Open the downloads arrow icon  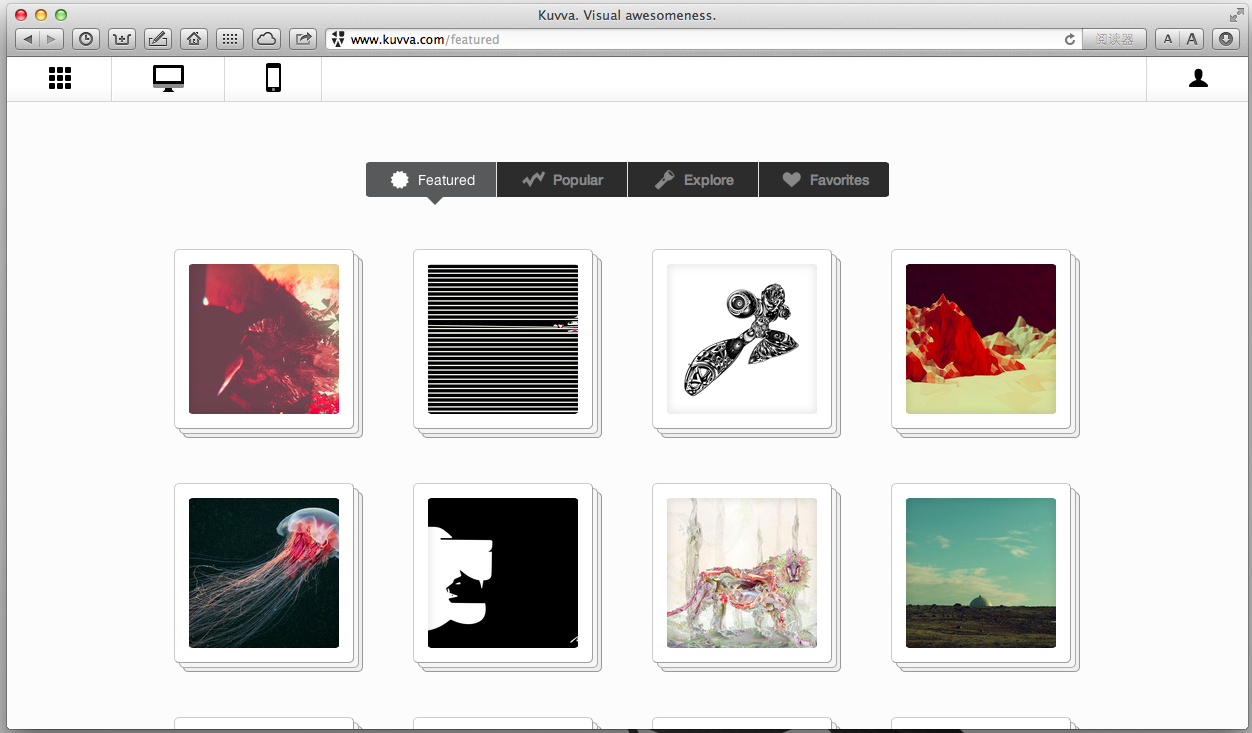[1226, 39]
